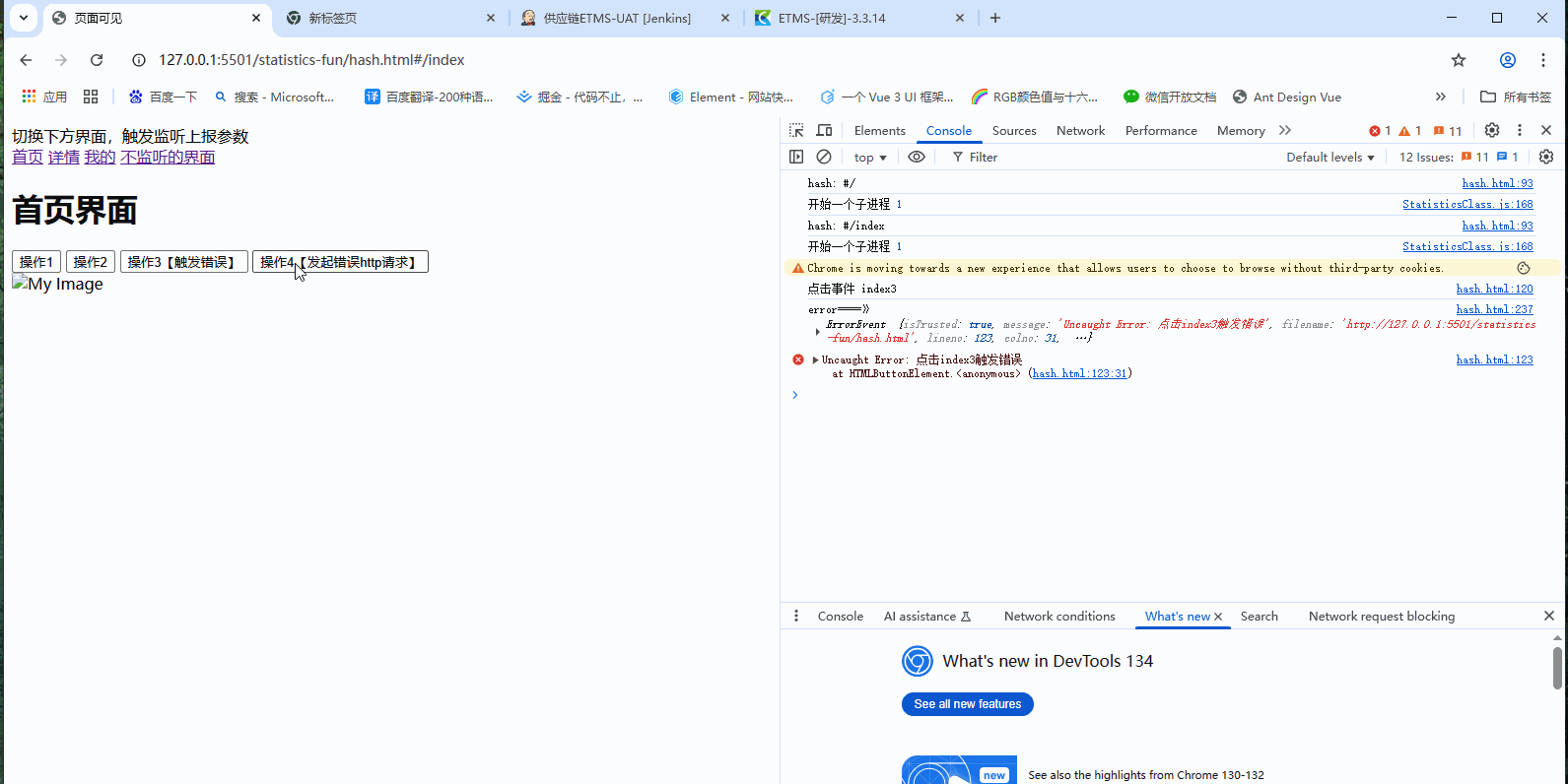Open the Search drawer tab
1568x784 pixels.
[x=1260, y=617]
